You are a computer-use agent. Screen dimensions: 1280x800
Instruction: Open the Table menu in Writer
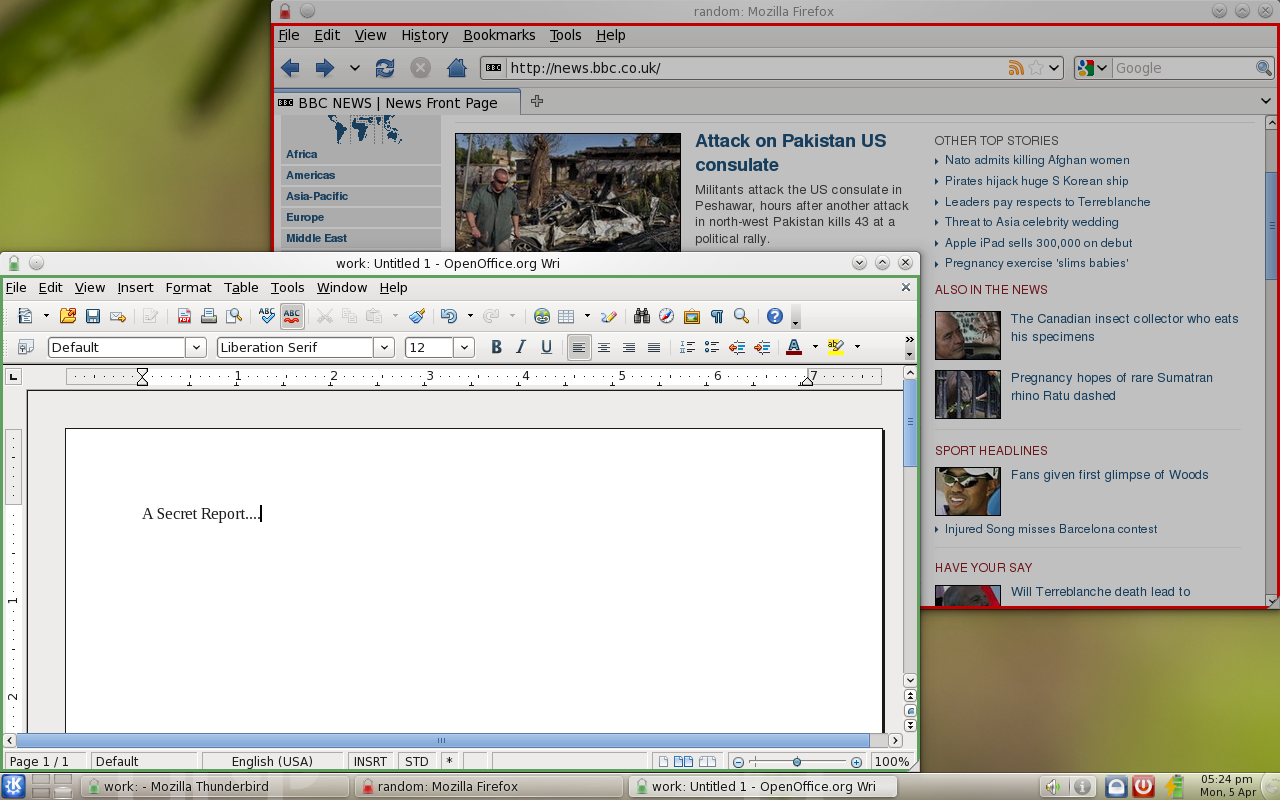[x=241, y=287]
